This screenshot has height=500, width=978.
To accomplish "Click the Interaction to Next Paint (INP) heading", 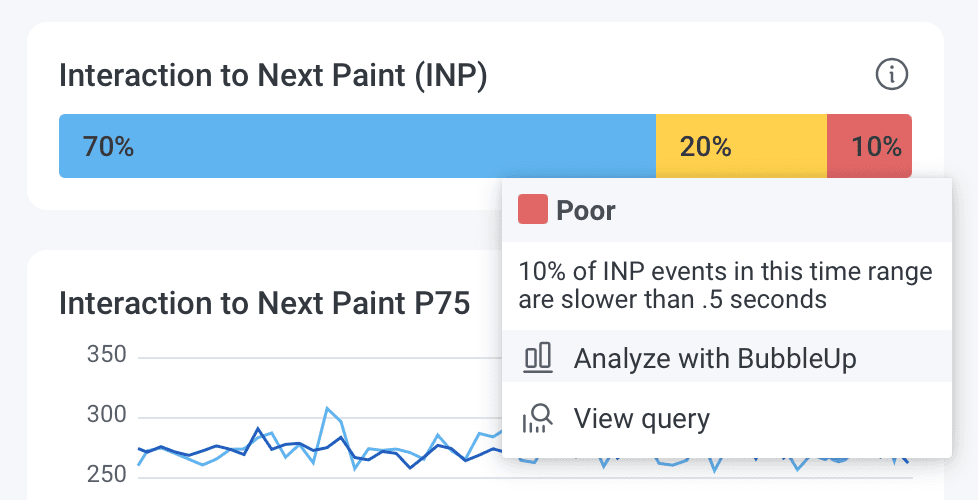I will click(273, 76).
